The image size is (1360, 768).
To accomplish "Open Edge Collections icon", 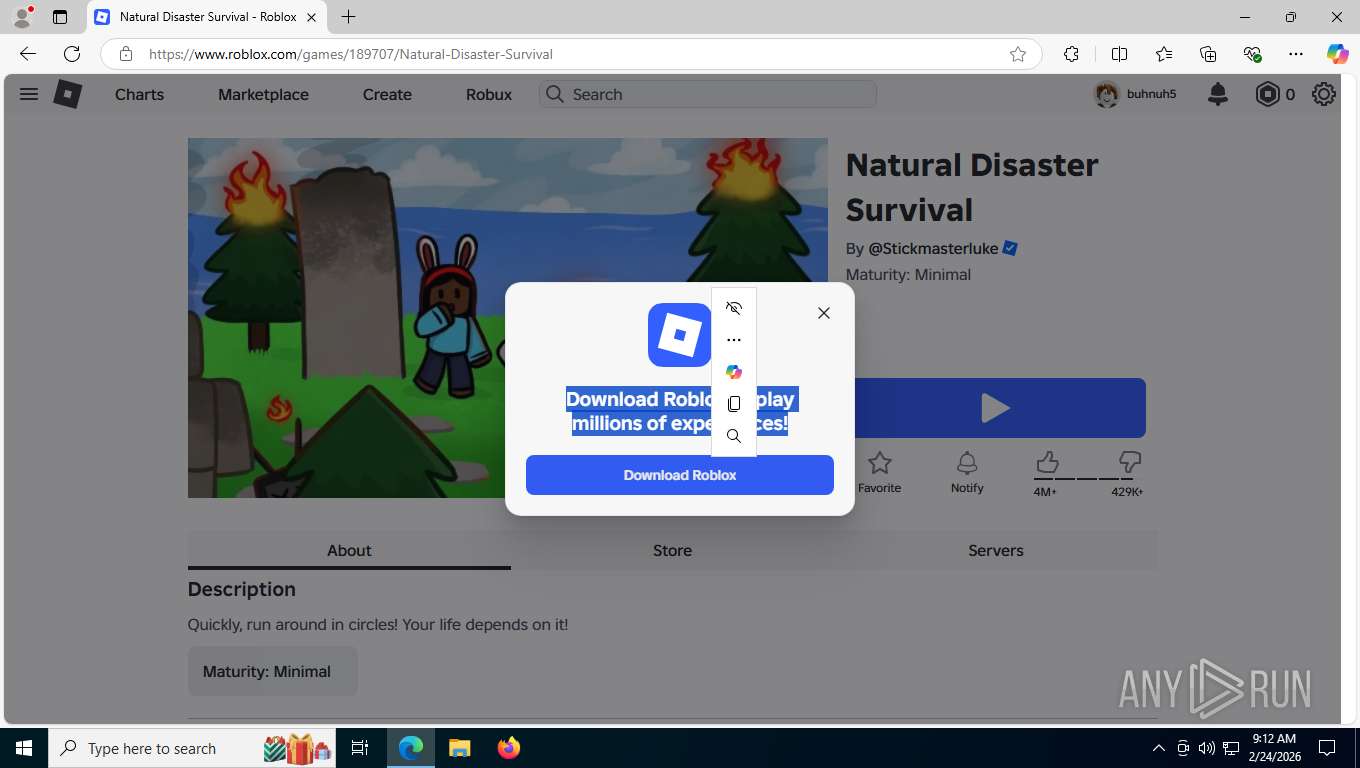I will (1208, 54).
